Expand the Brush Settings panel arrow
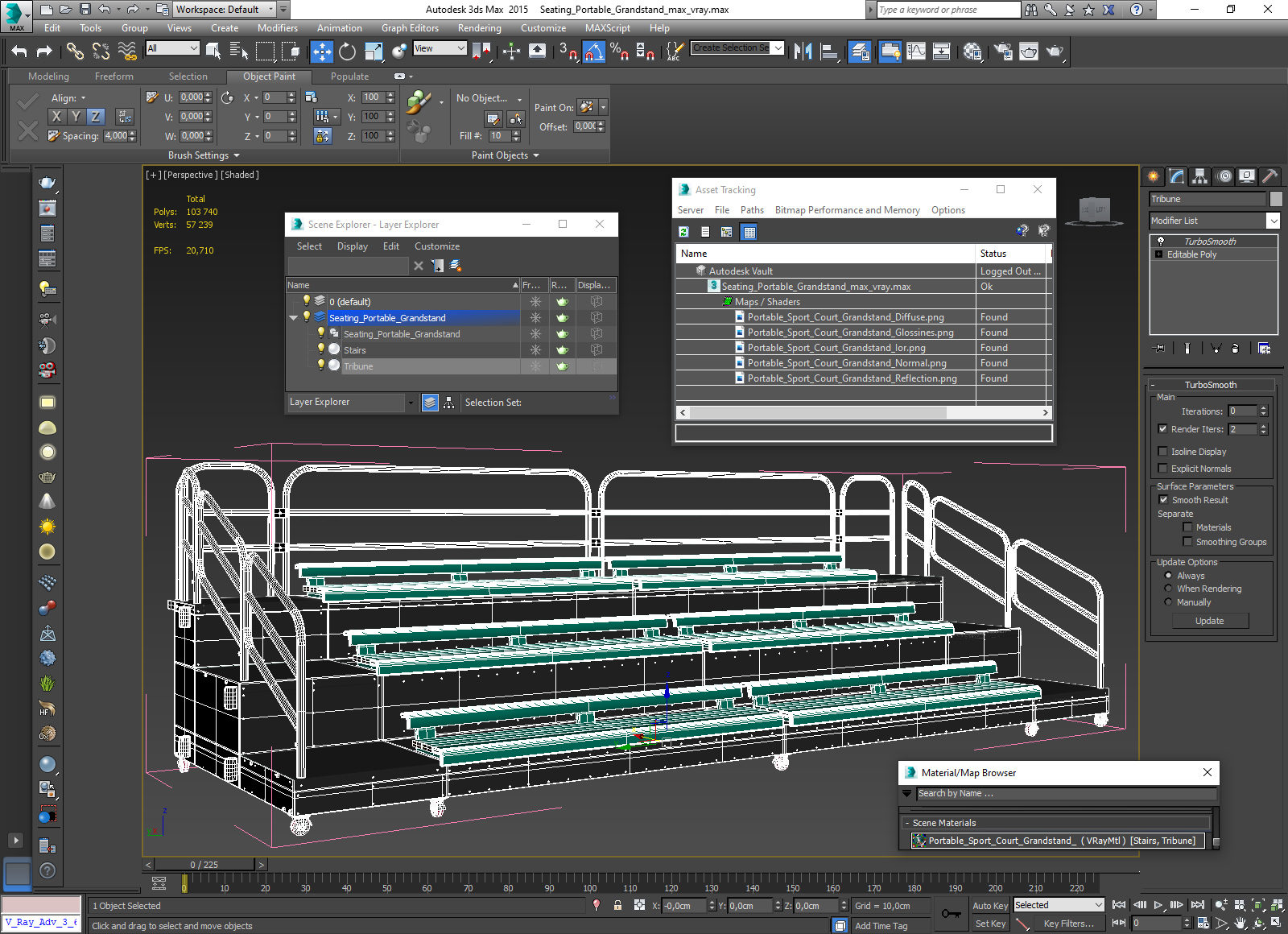Image resolution: width=1288 pixels, height=934 pixels. click(237, 155)
